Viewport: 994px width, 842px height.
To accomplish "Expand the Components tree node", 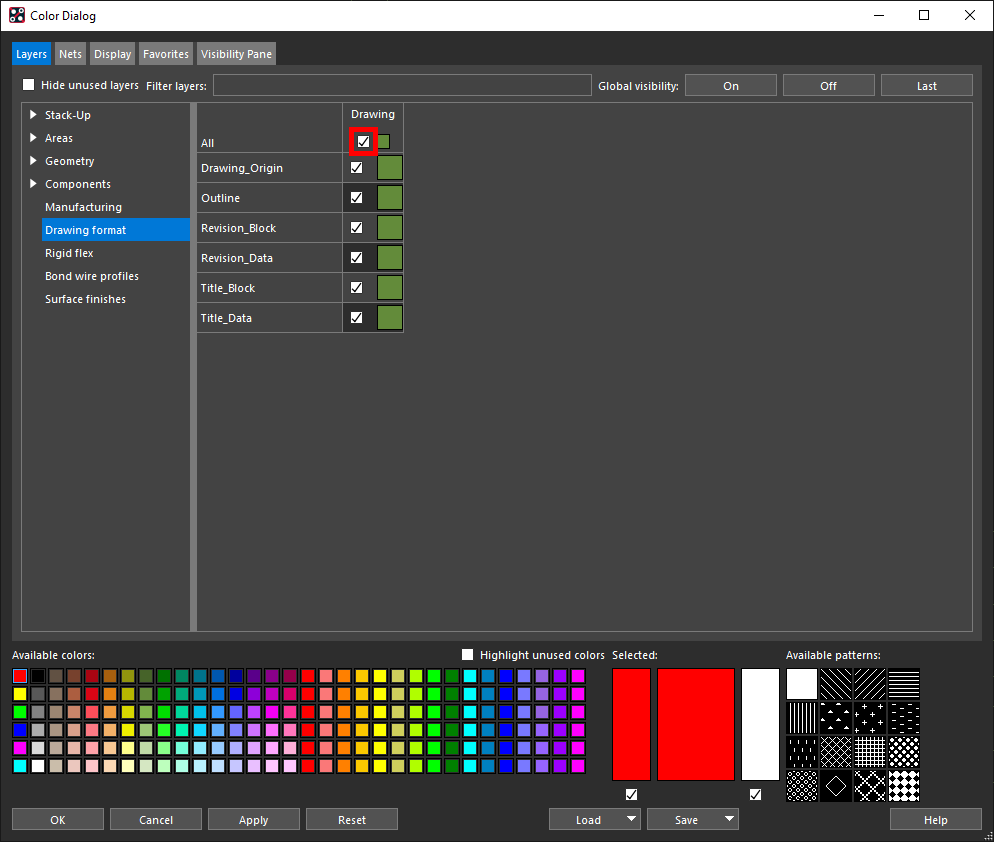I will pyautogui.click(x=34, y=184).
